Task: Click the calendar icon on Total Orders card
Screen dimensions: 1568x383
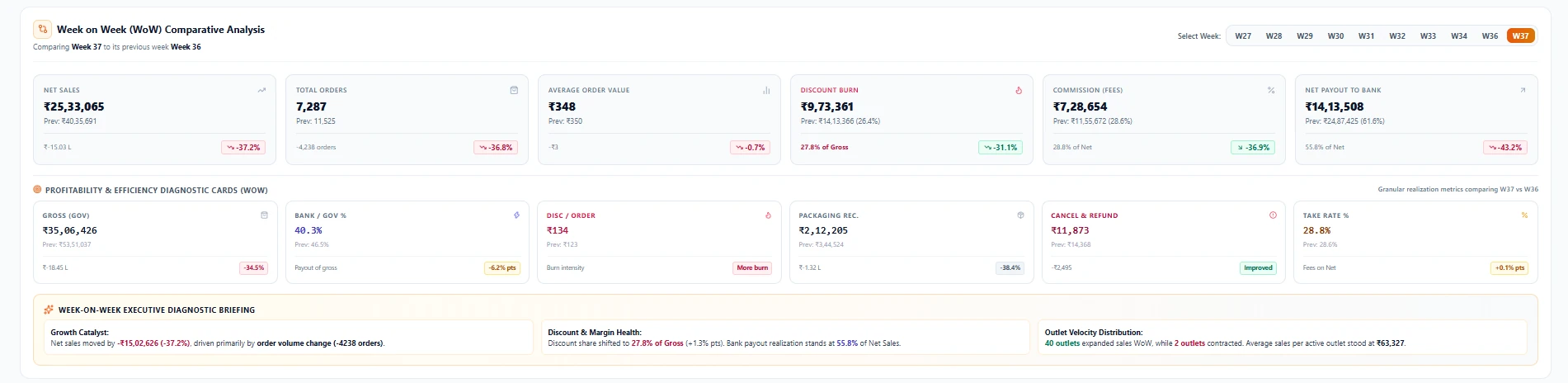Action: pos(514,90)
